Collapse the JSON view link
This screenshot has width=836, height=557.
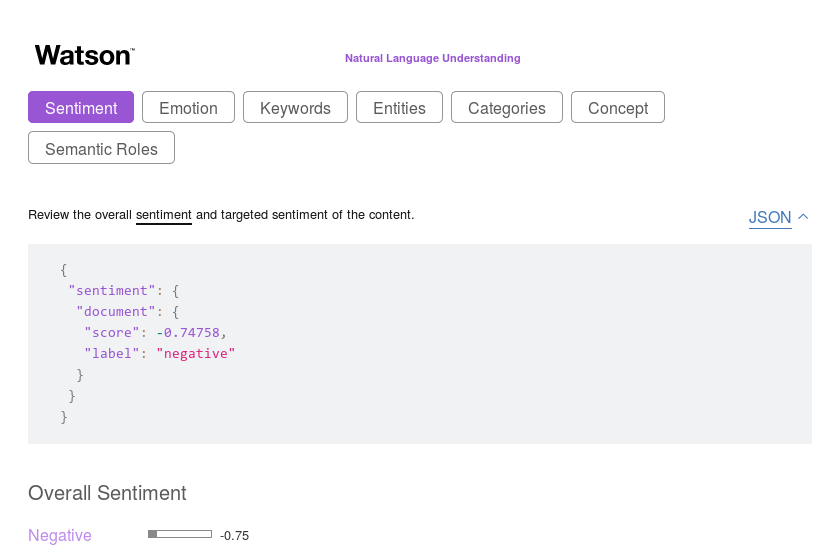pos(770,217)
